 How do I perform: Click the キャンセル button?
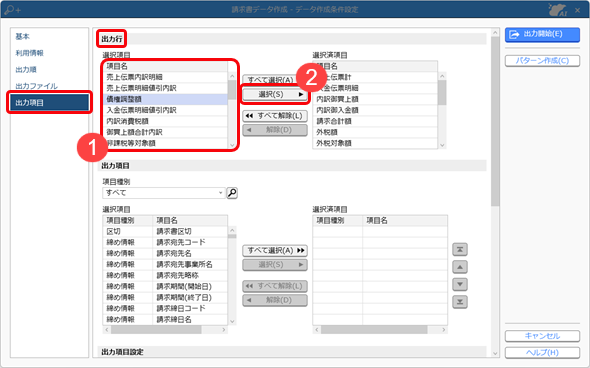tap(542, 336)
